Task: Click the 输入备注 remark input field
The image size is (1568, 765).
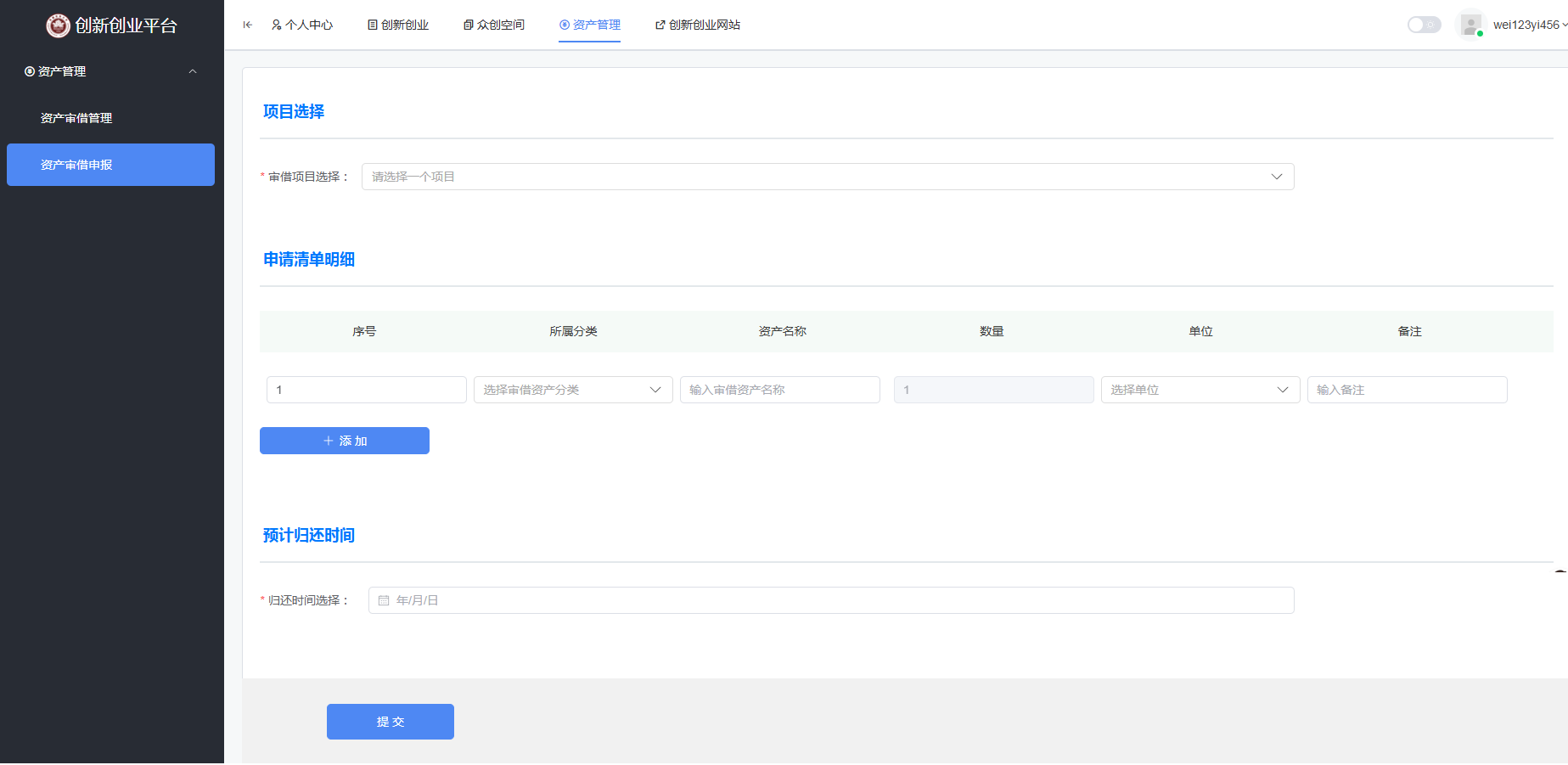Action: tap(1407, 390)
